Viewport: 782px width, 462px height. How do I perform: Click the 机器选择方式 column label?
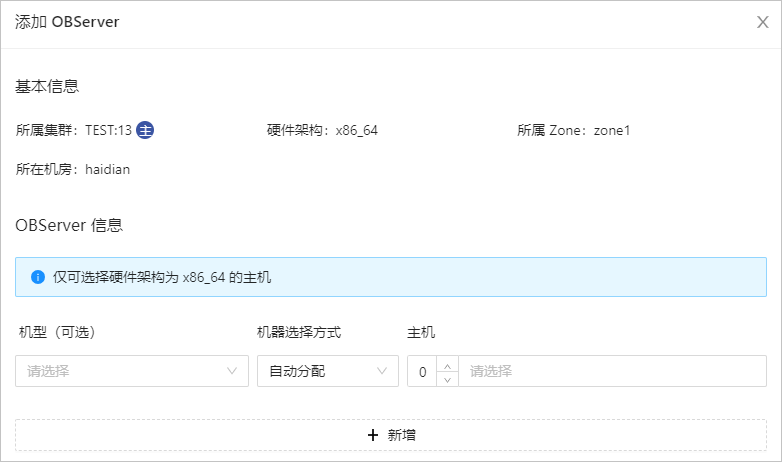coord(299,332)
